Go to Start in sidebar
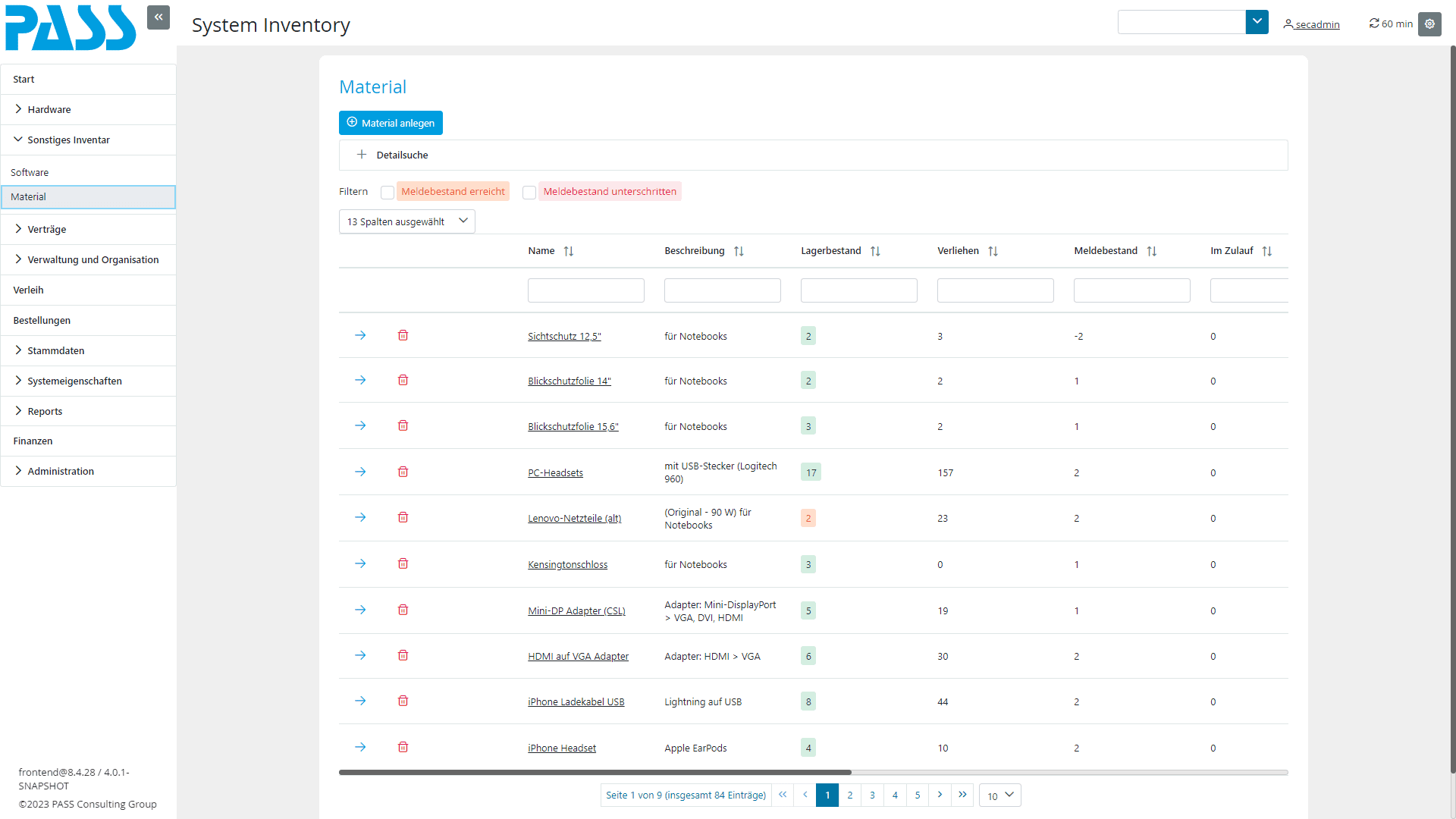 pos(88,79)
